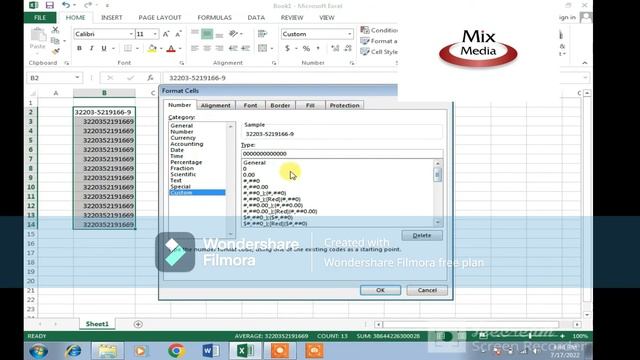
Task: Choose 0.00 format in Type list
Action: (x=249, y=175)
